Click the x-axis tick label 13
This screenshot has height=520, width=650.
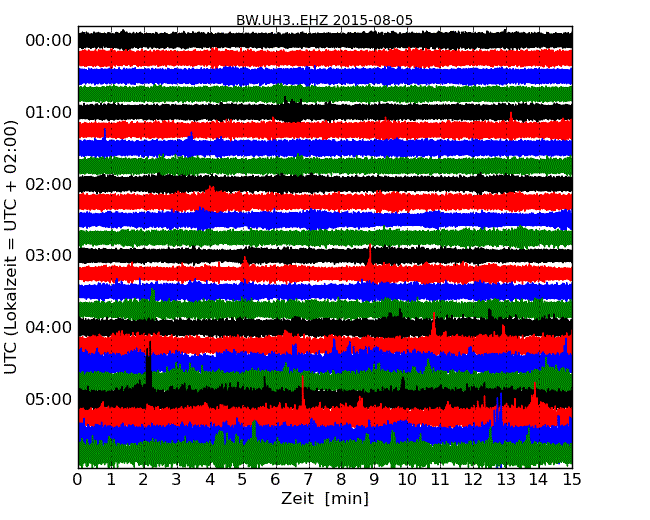point(506,480)
